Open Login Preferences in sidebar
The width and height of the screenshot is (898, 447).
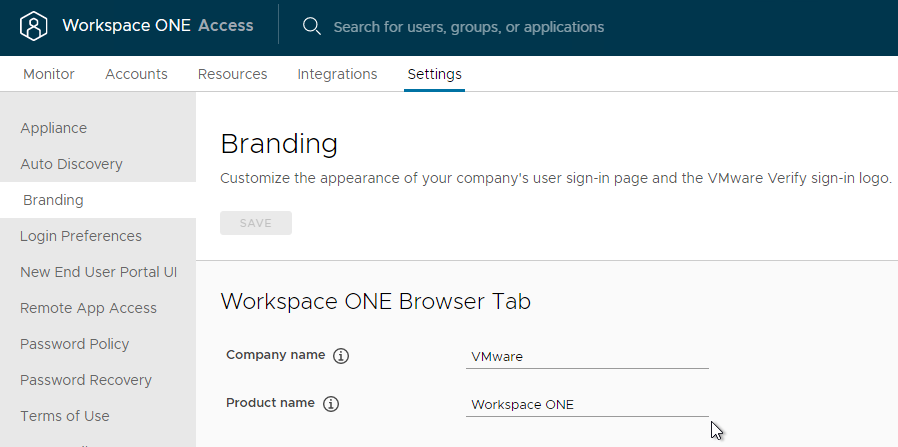(98, 236)
